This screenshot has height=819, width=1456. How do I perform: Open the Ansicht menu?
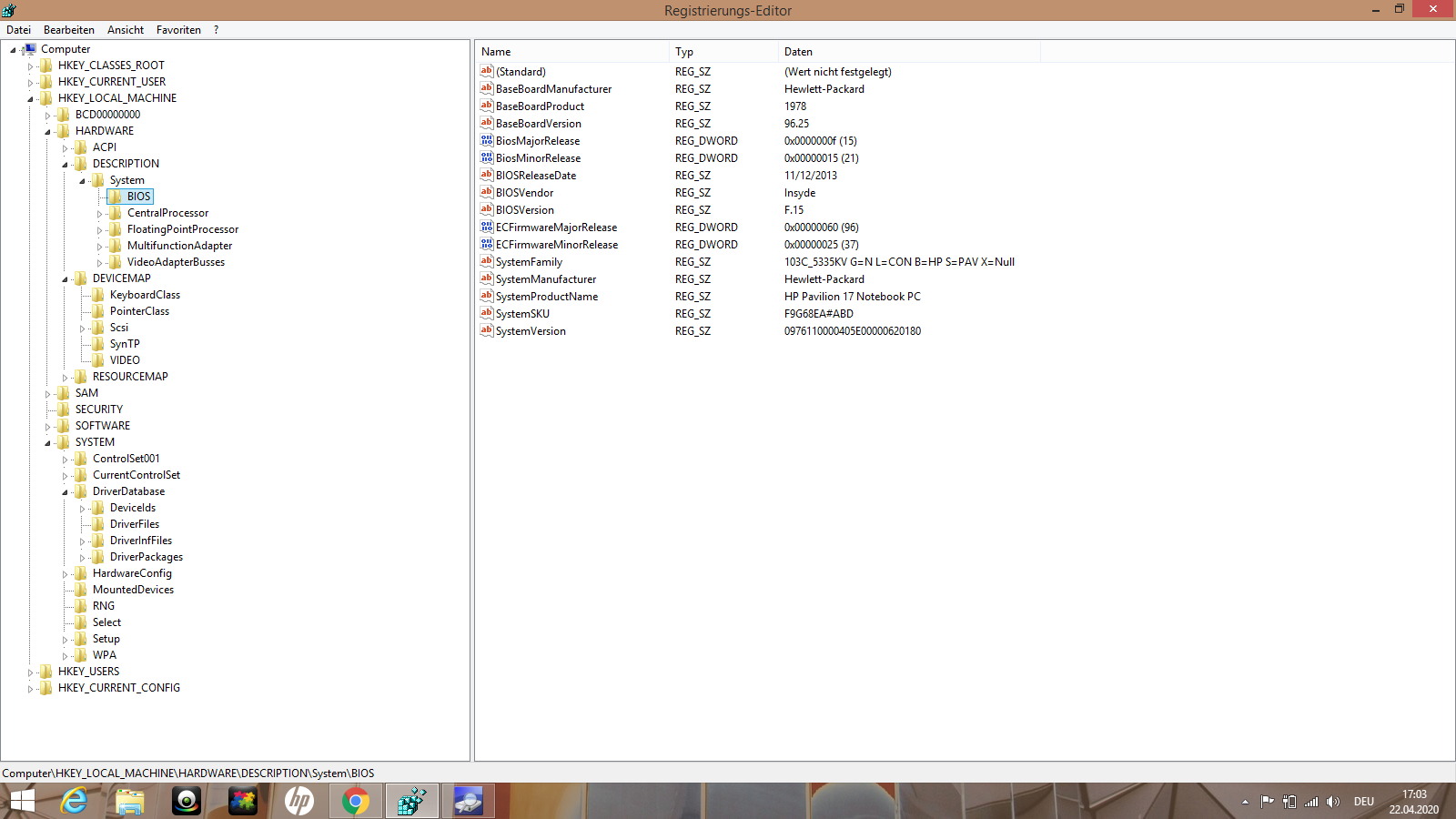(x=126, y=30)
